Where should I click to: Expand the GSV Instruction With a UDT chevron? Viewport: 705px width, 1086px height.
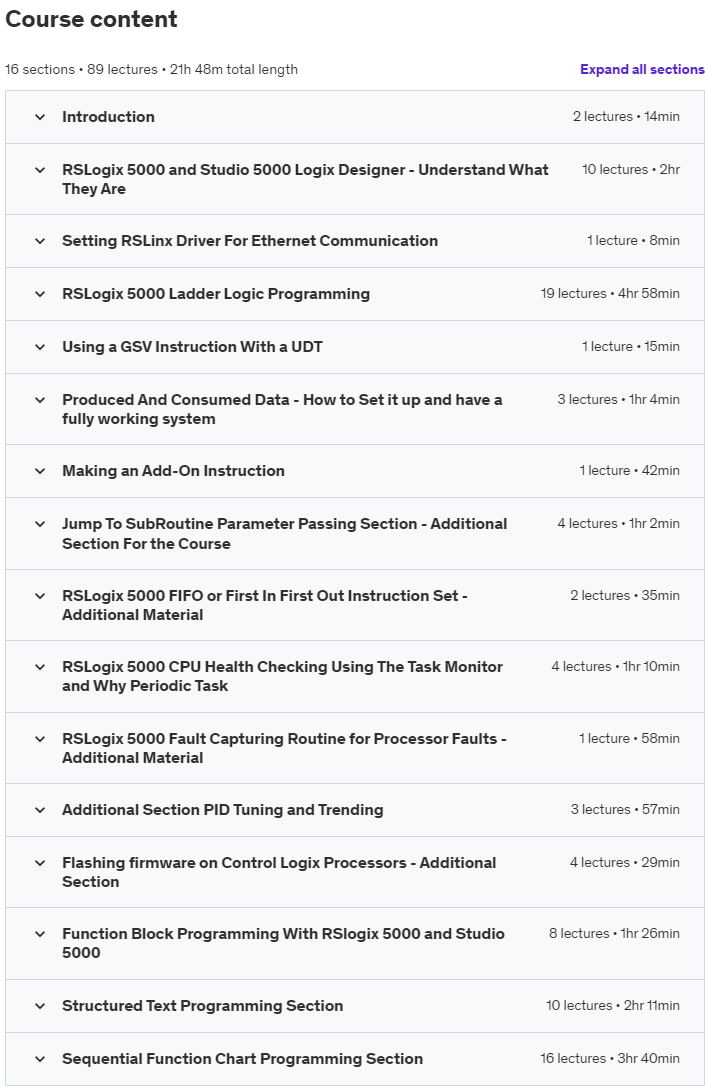point(40,347)
